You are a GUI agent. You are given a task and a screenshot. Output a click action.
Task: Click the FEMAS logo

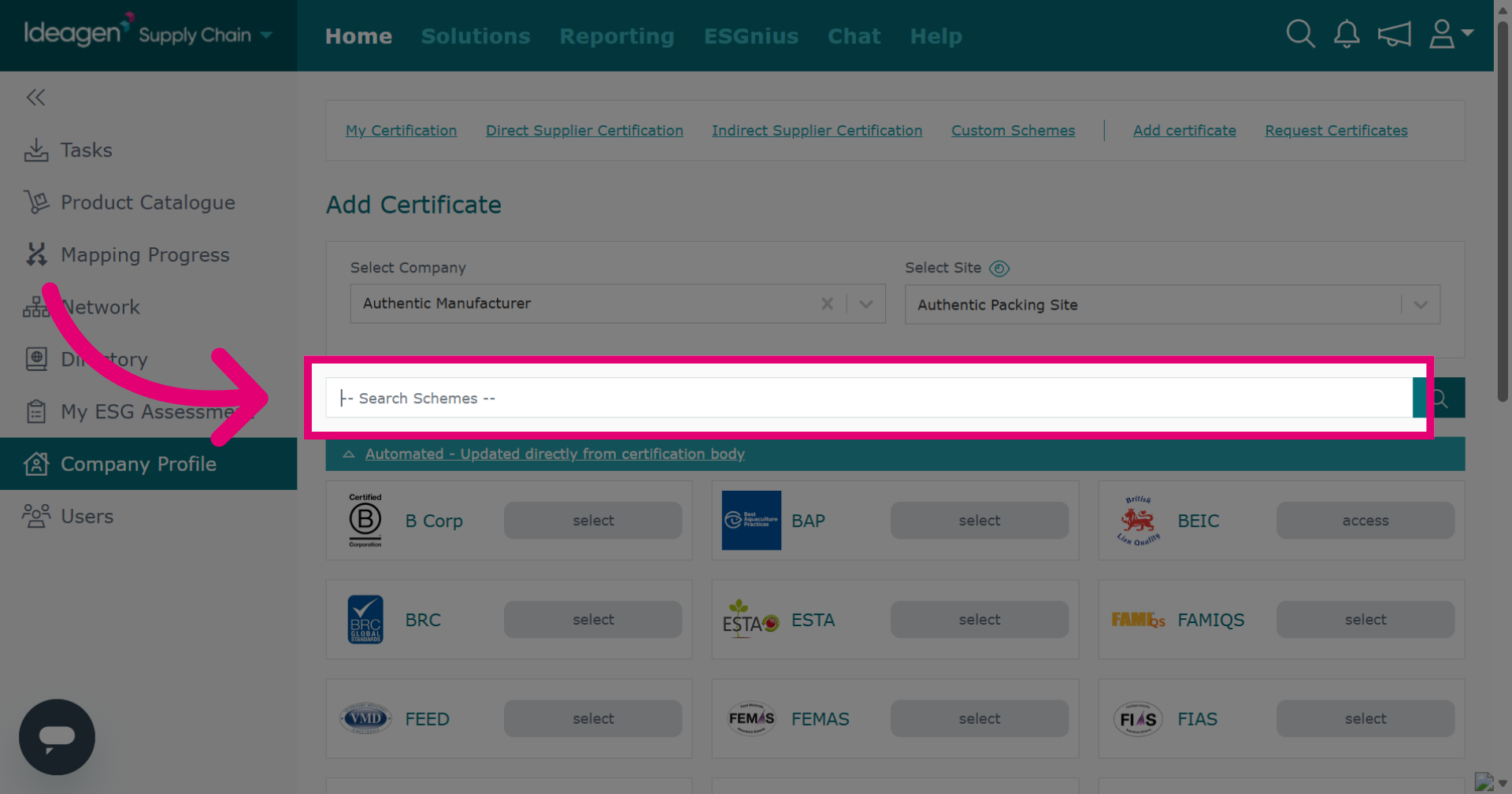tap(751, 718)
